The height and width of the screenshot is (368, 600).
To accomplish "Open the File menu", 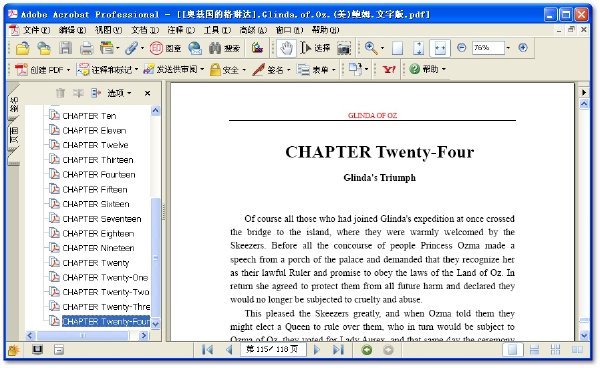I will click(x=36, y=30).
